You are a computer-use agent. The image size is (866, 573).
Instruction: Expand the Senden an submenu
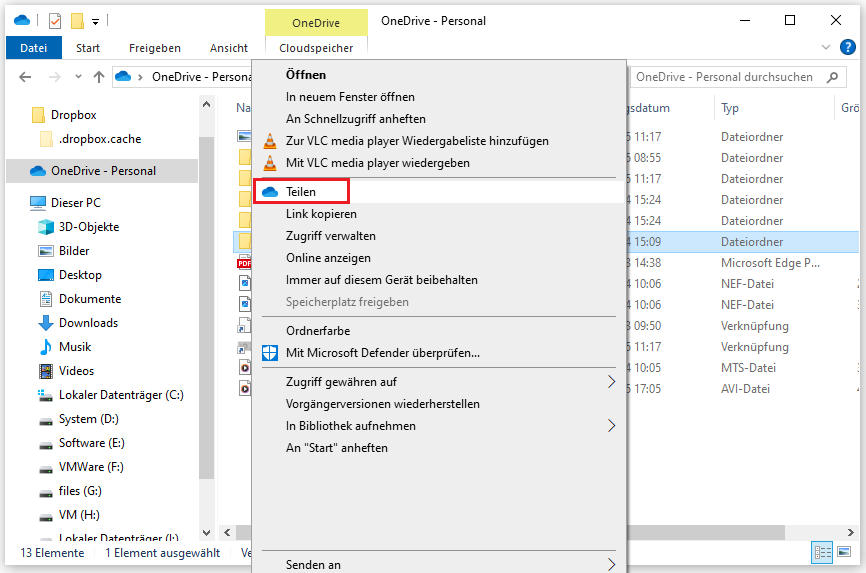439,564
